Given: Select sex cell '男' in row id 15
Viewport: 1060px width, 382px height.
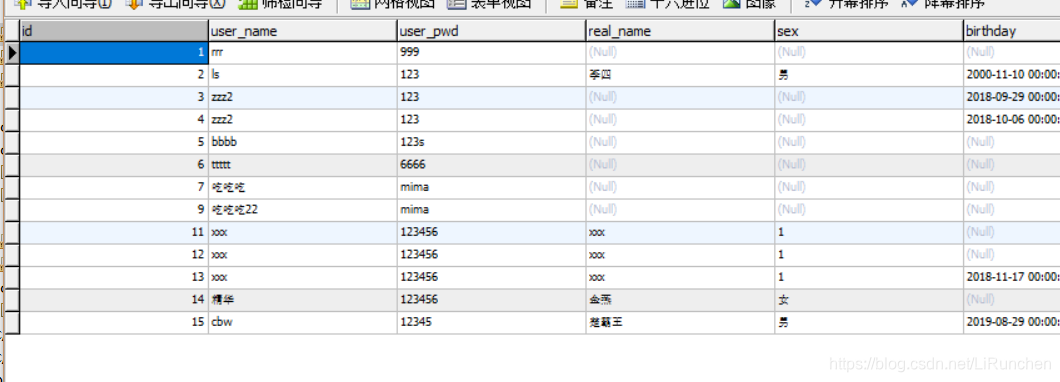Looking at the screenshot, I should (869, 323).
